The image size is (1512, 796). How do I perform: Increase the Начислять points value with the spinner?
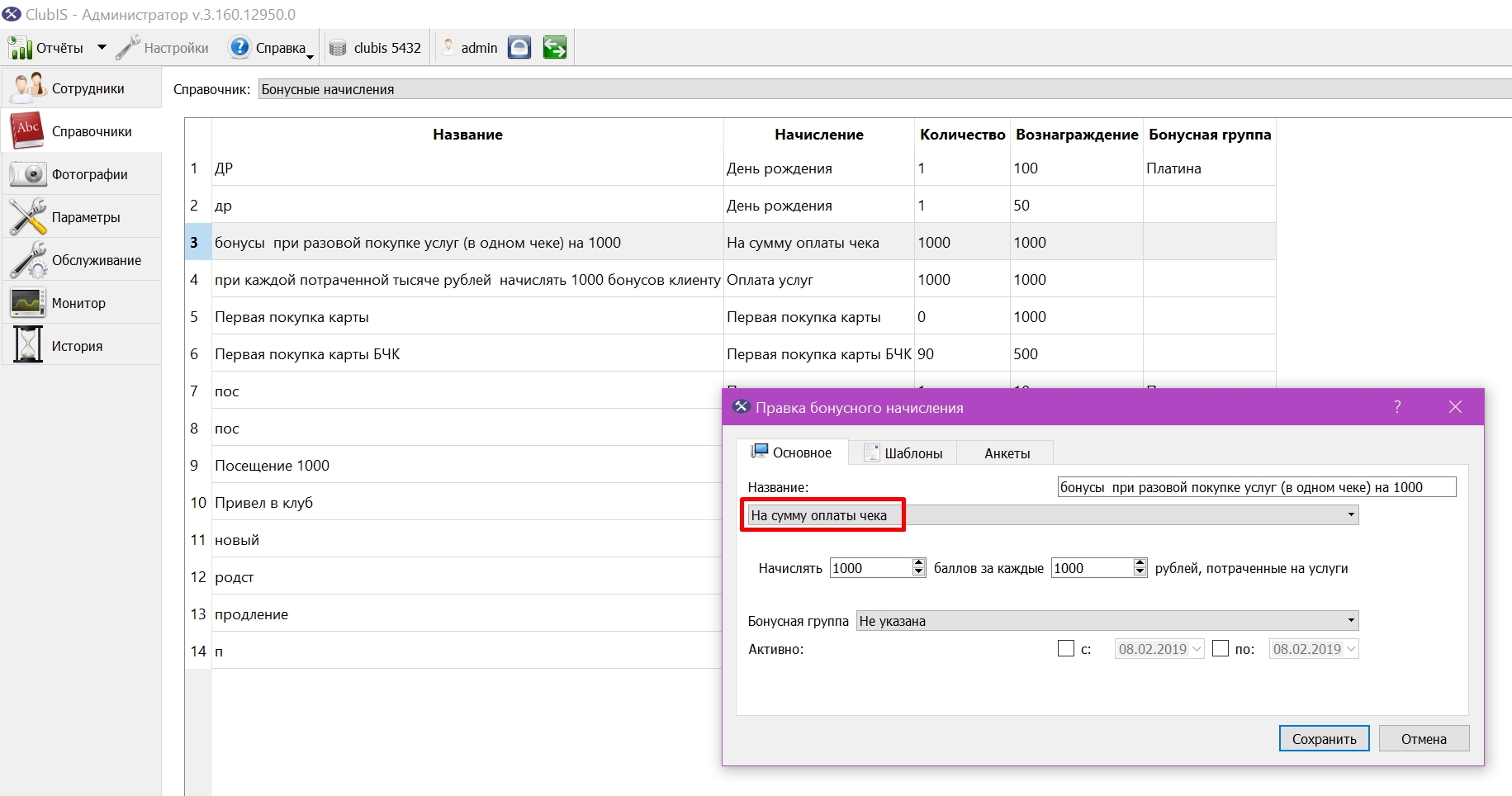tap(919, 563)
